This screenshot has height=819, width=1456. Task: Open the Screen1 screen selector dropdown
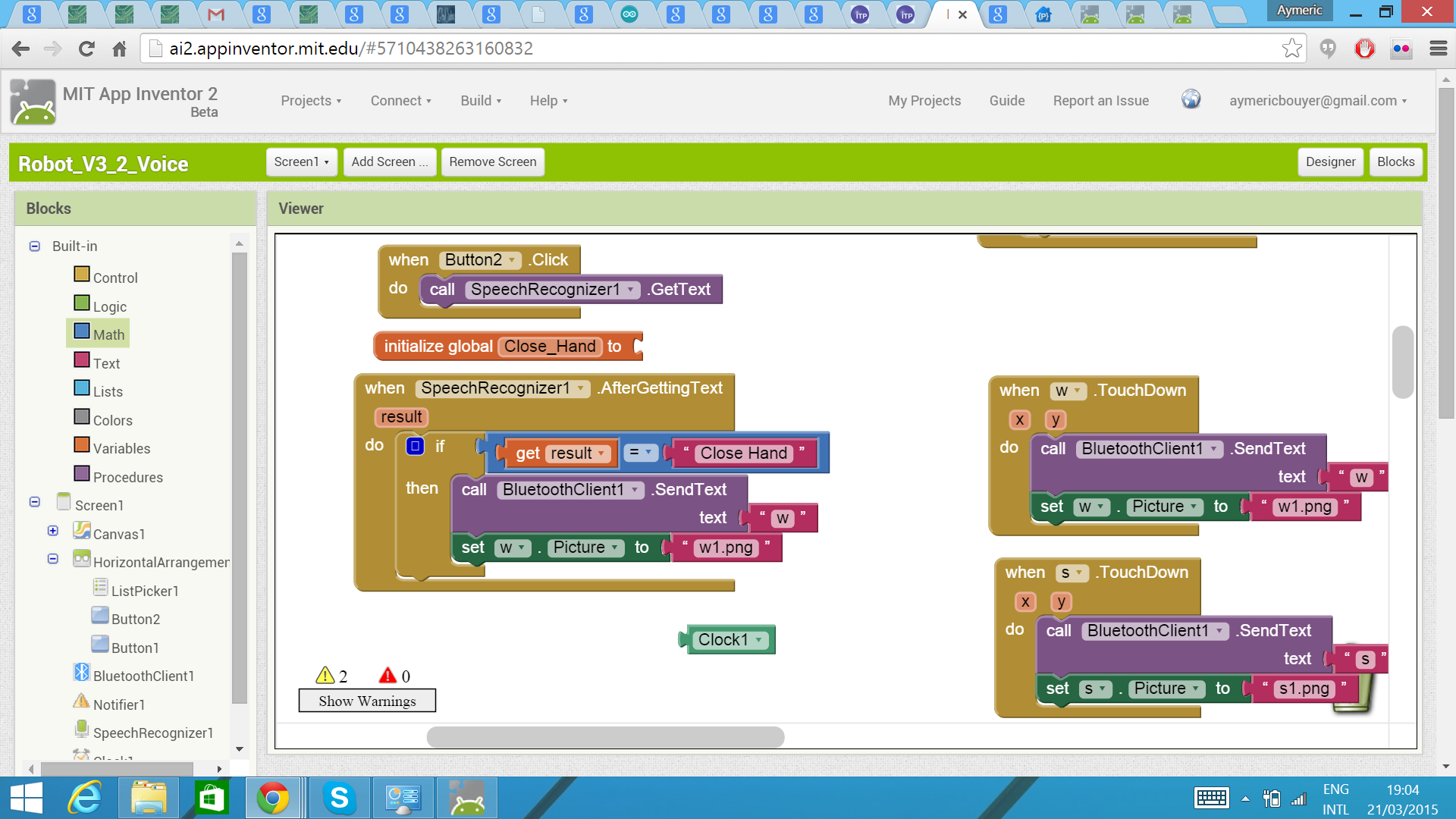(301, 162)
